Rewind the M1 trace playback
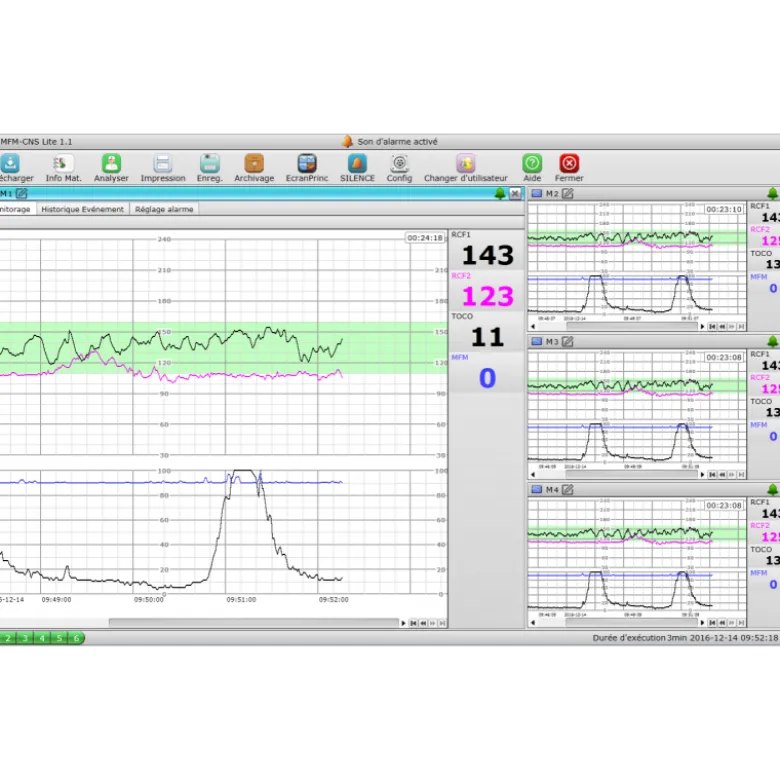The height and width of the screenshot is (781, 780). tap(423, 623)
